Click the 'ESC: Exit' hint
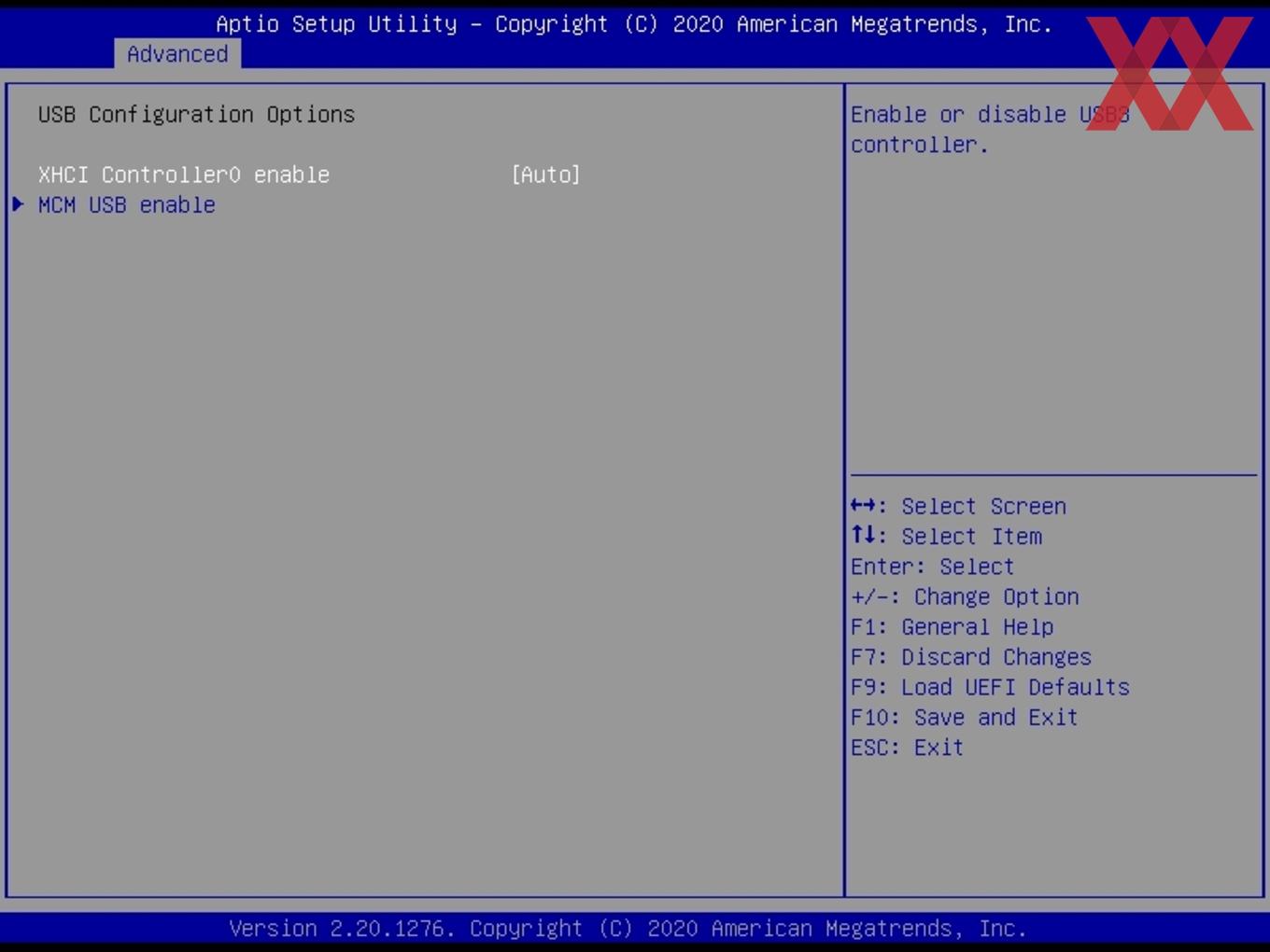Screen dimensions: 1270x952 click(x=907, y=747)
